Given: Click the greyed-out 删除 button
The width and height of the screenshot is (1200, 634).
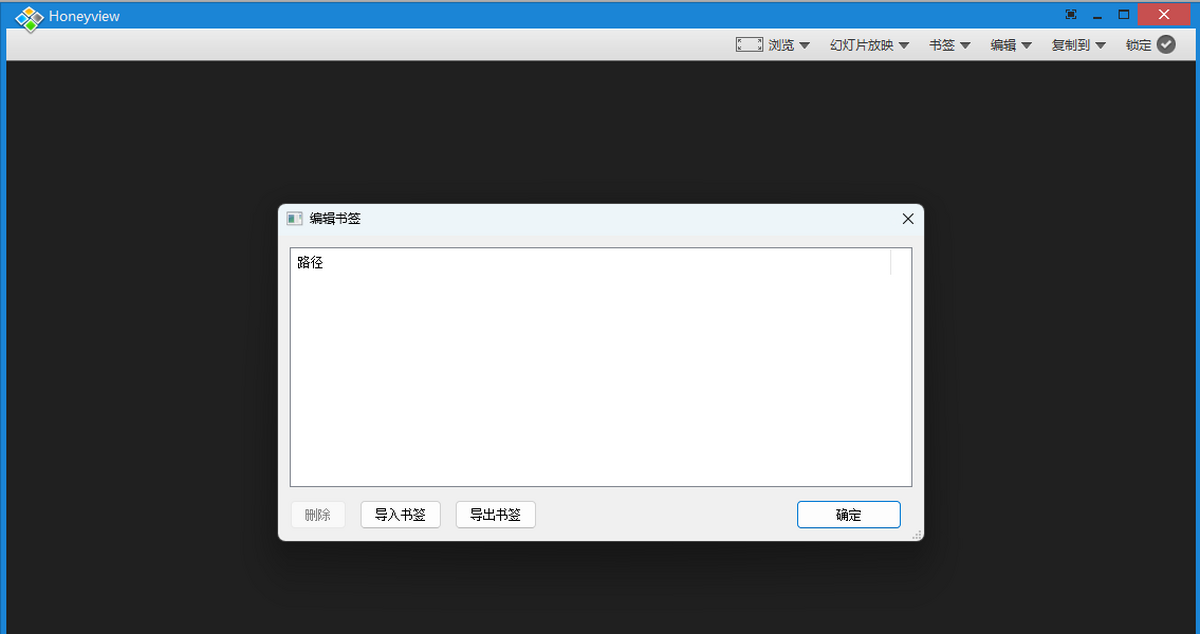Looking at the screenshot, I should [x=318, y=515].
